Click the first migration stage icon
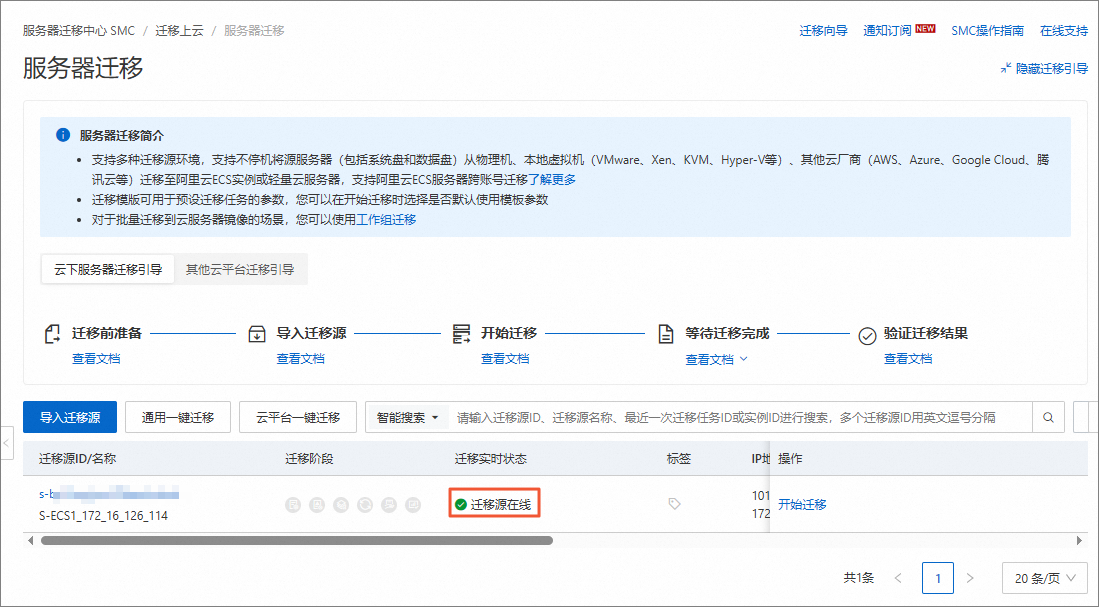1099x607 pixels. (293, 505)
